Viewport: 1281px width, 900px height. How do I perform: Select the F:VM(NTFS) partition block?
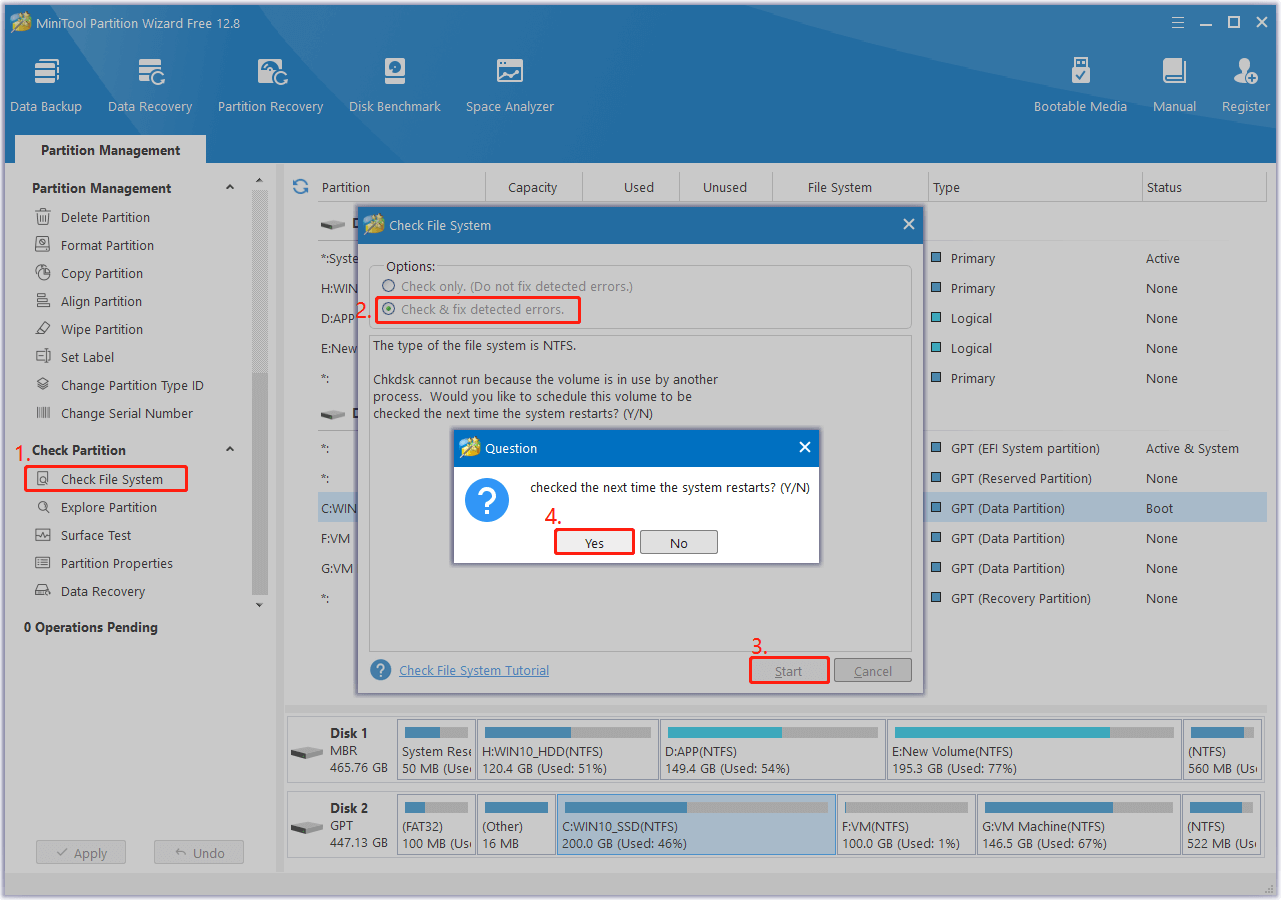point(906,825)
